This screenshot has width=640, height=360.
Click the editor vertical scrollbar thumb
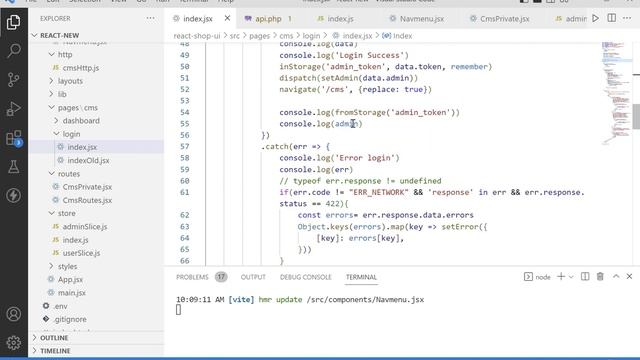click(636, 116)
